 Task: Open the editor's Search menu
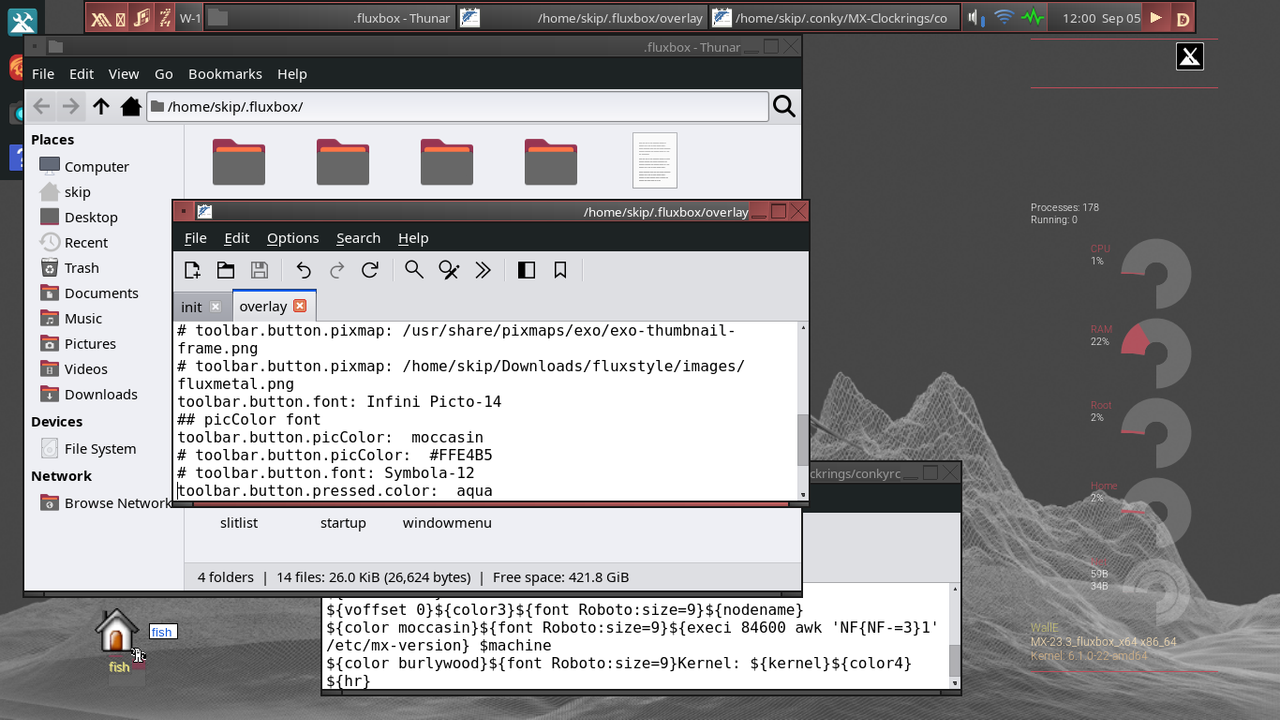tap(358, 238)
